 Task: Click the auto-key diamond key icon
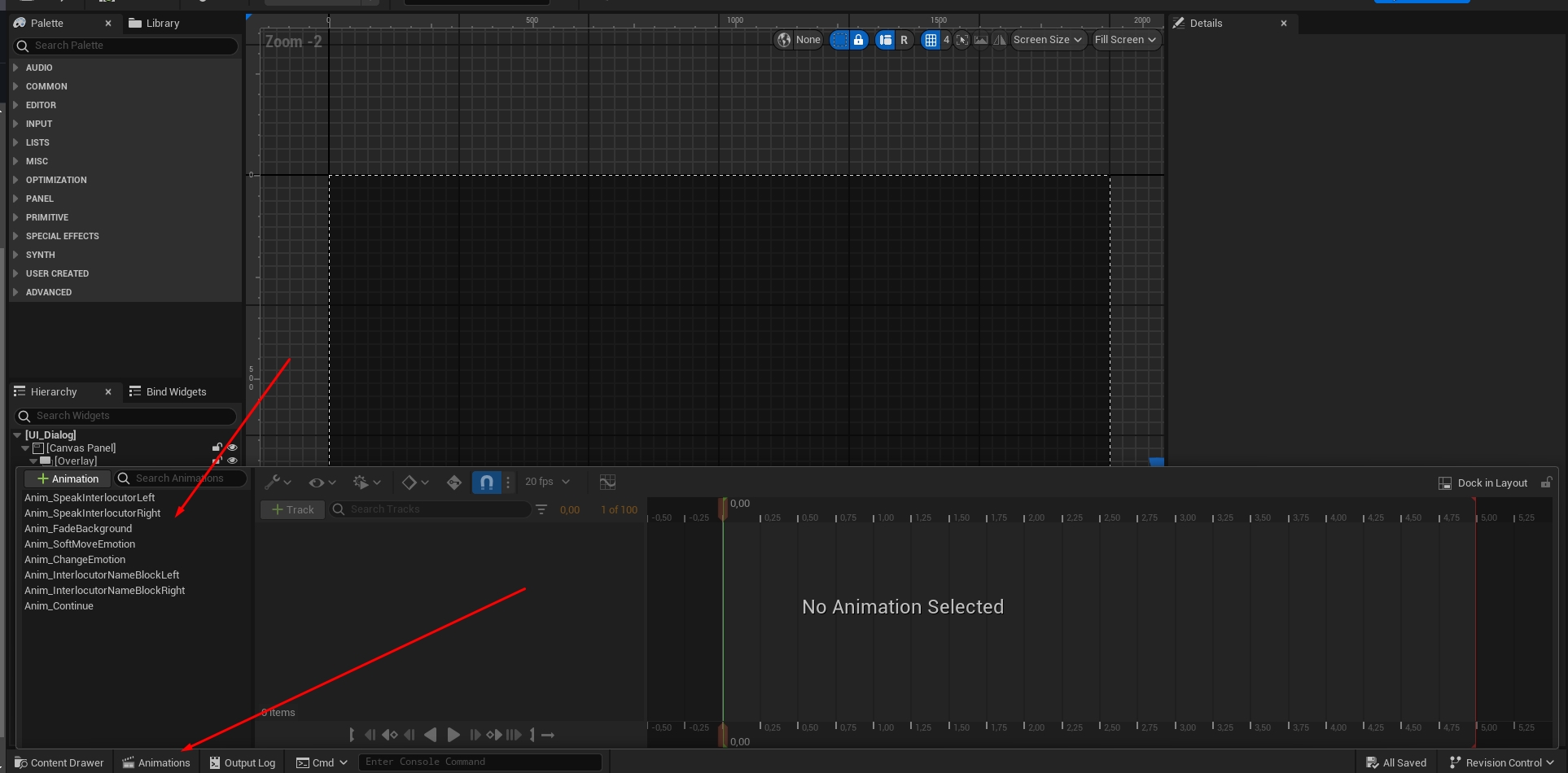(x=454, y=483)
